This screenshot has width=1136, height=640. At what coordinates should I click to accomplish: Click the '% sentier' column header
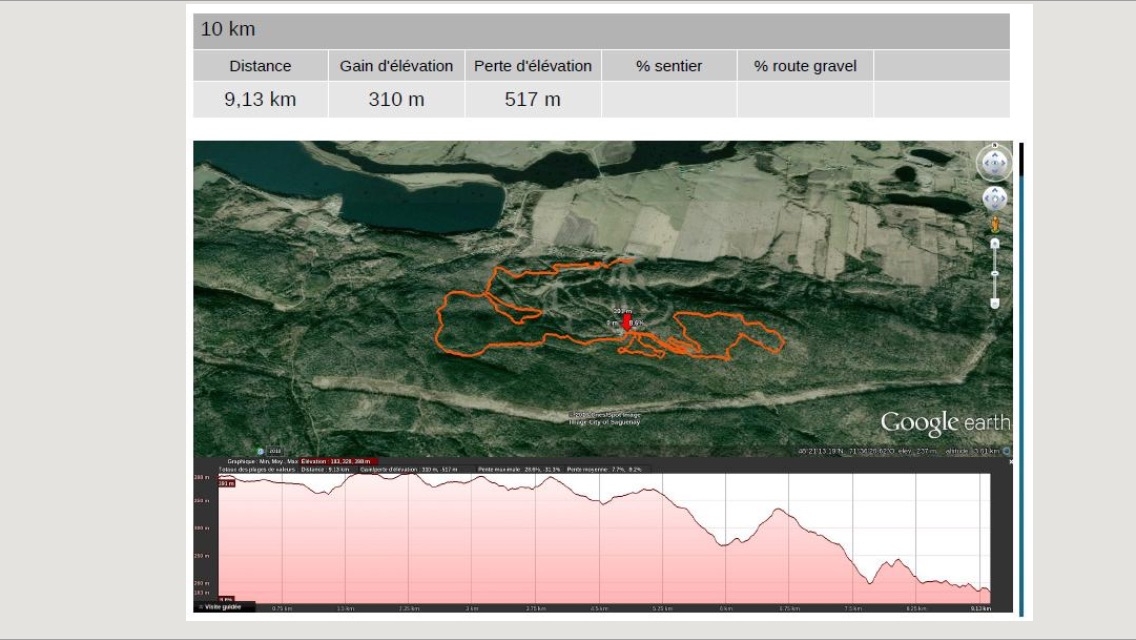[669, 66]
